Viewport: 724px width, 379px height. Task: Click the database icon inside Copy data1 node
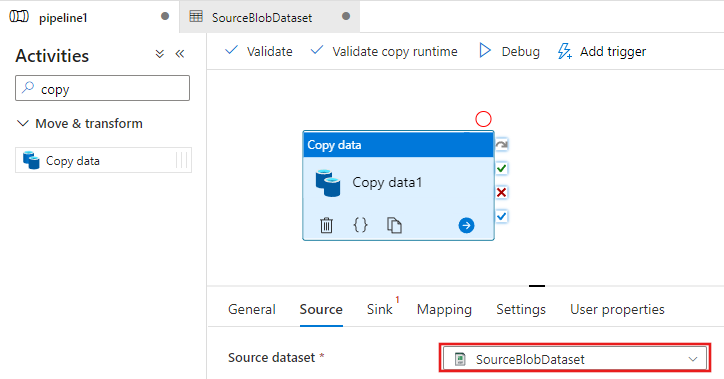click(x=328, y=183)
